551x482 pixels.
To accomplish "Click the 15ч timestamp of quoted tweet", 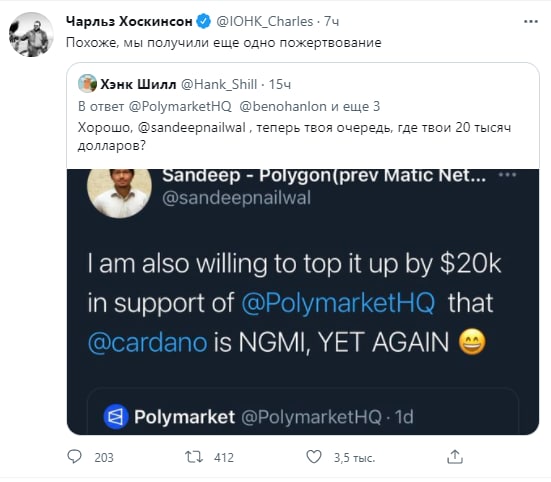I will [280, 84].
